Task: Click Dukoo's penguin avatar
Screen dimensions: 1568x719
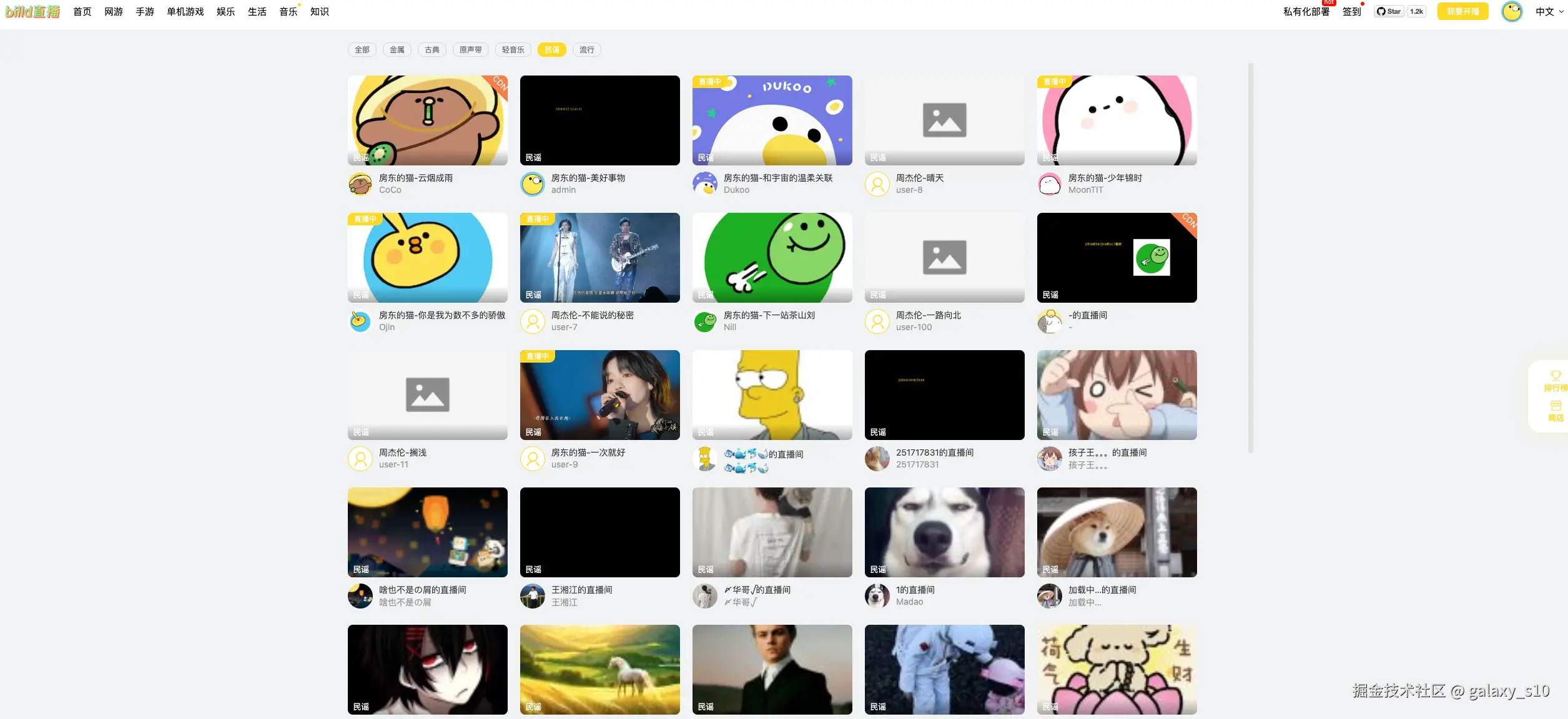Action: point(705,183)
